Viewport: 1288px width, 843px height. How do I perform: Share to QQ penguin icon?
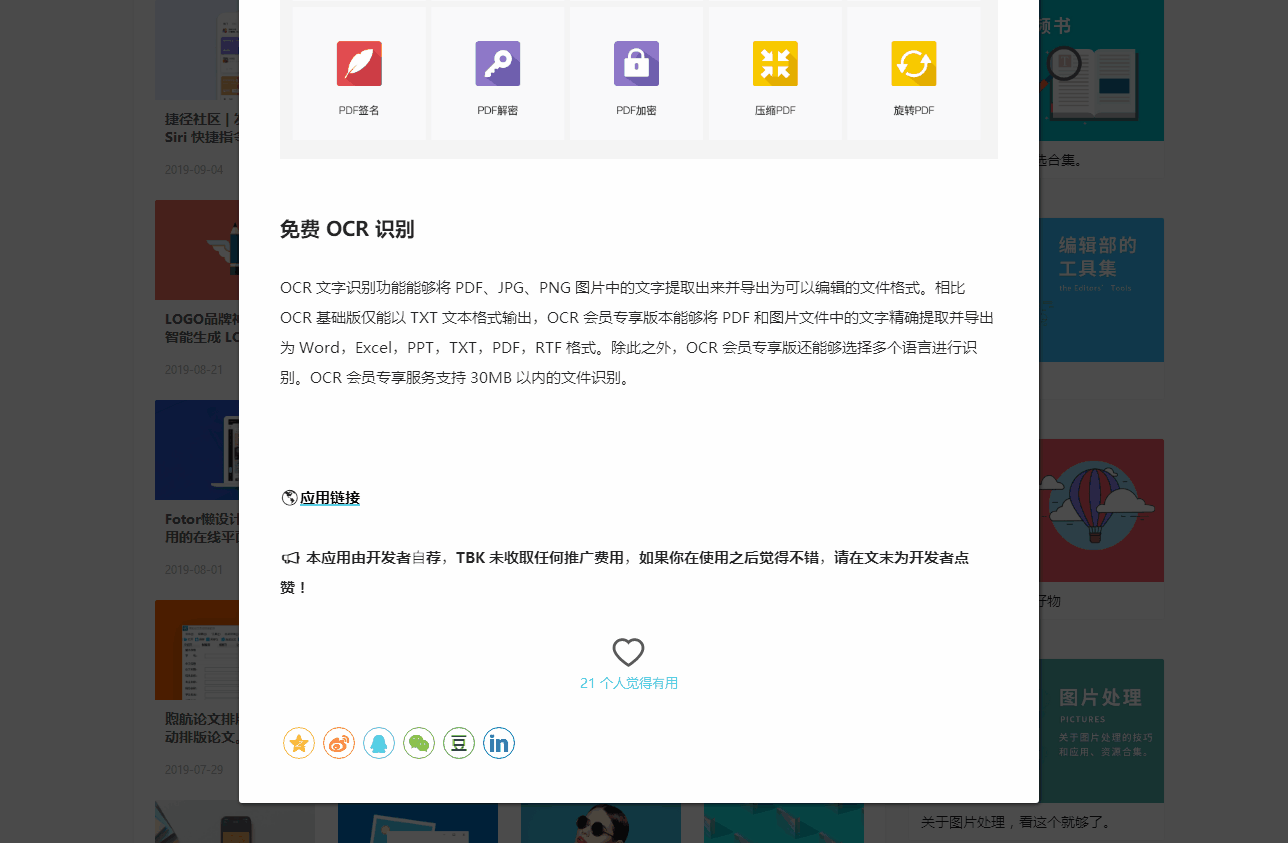click(379, 743)
